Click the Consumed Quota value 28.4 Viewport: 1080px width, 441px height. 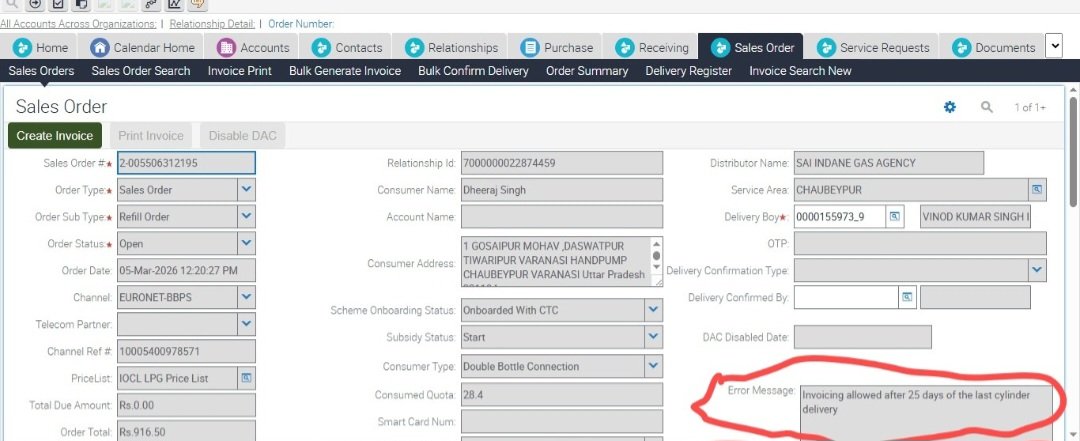(562, 395)
